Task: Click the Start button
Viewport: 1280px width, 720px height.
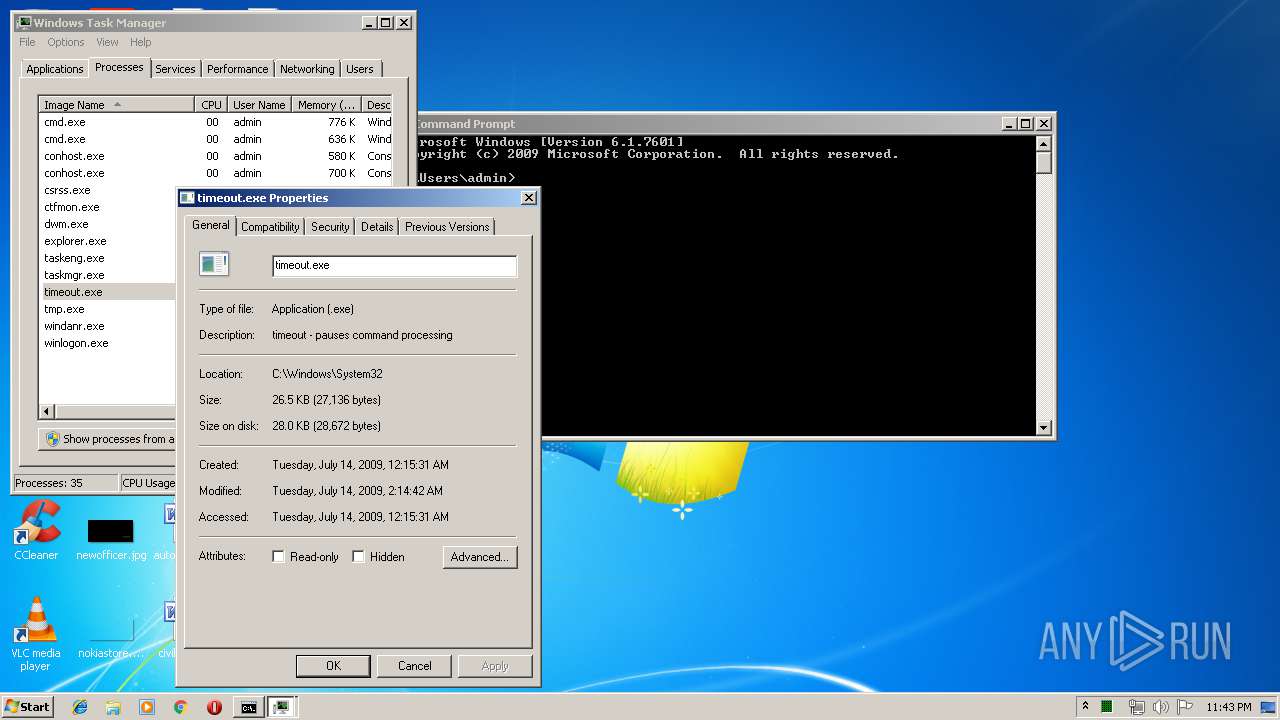Action: coord(27,707)
